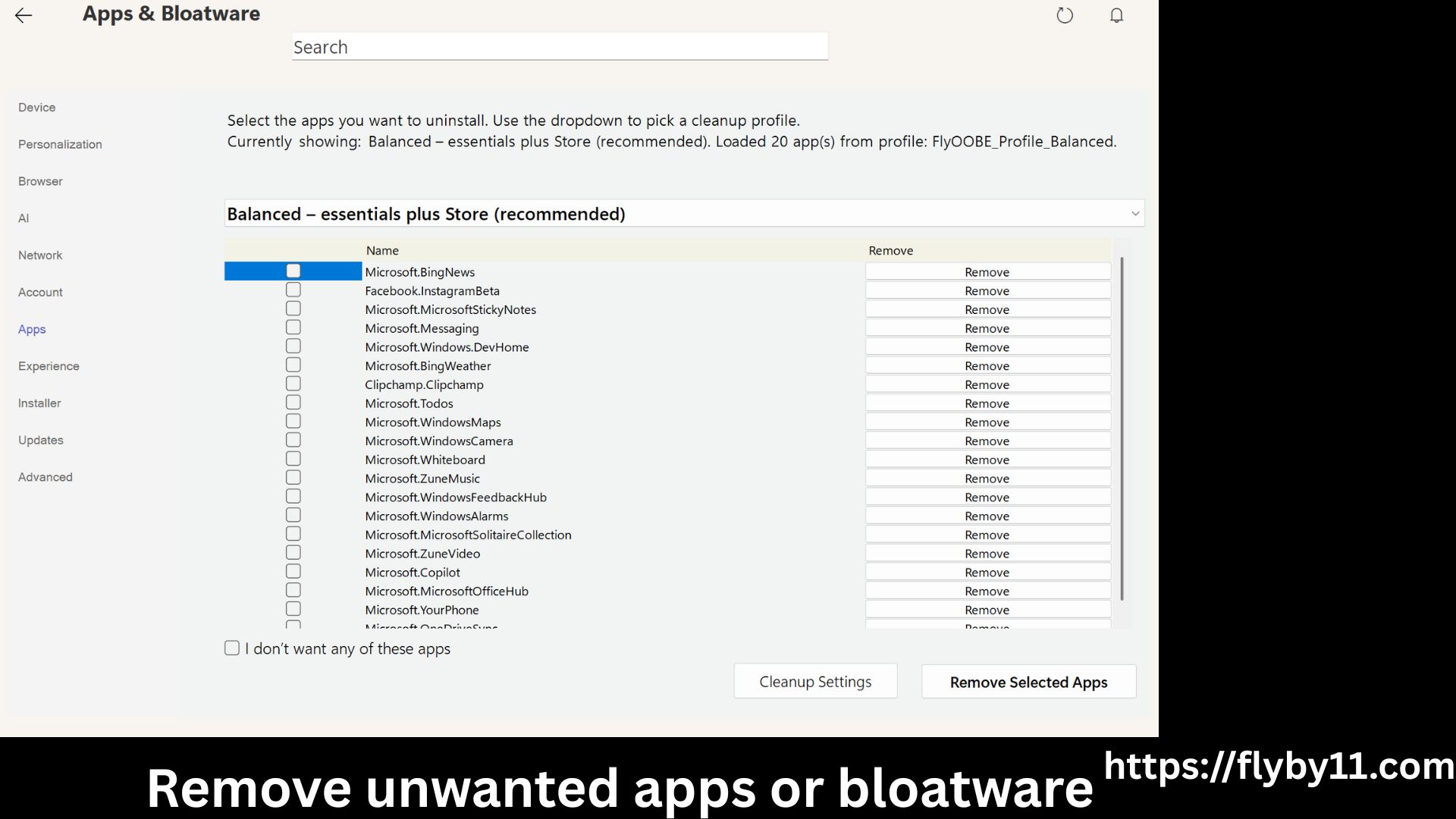Tick the Microsoft.Copilot checkbox

pyautogui.click(x=293, y=571)
